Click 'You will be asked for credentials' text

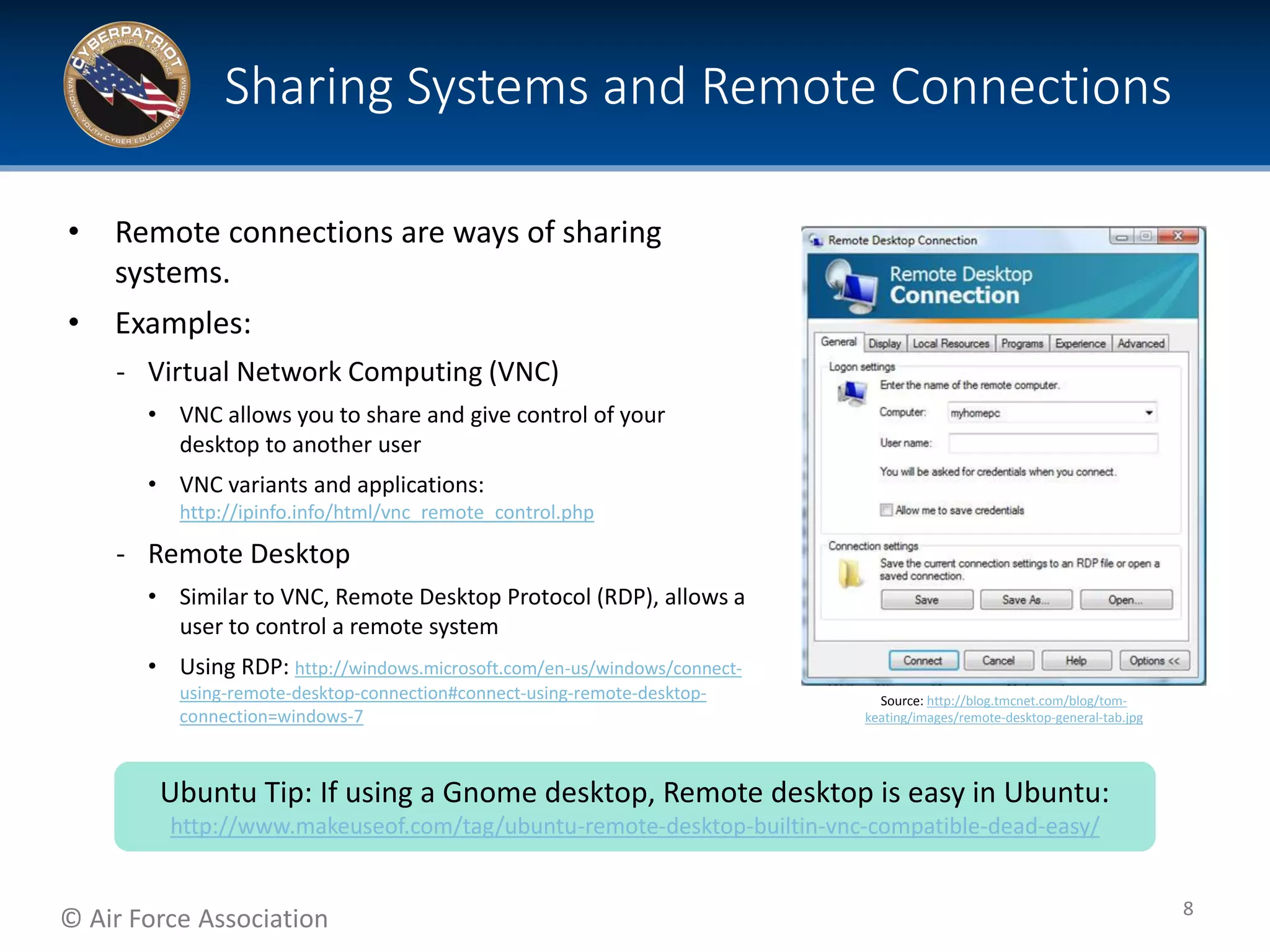pyautogui.click(x=998, y=472)
